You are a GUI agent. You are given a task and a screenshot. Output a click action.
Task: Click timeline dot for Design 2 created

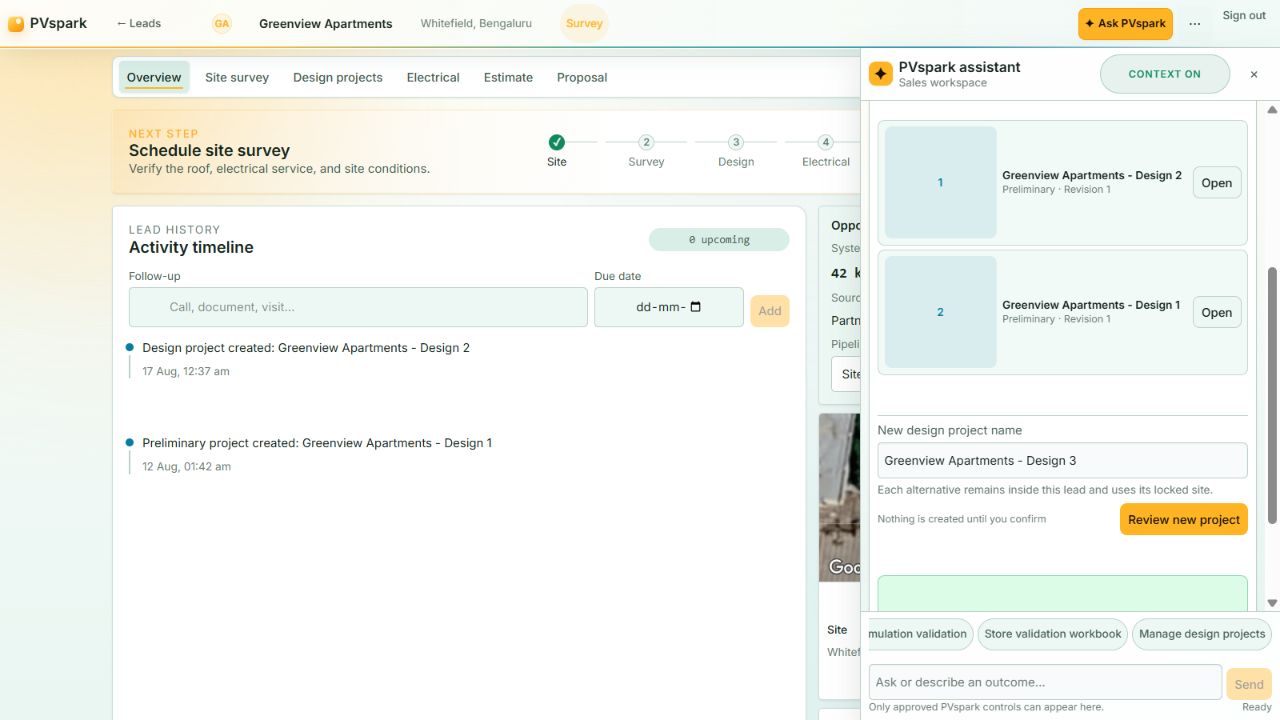tap(130, 348)
